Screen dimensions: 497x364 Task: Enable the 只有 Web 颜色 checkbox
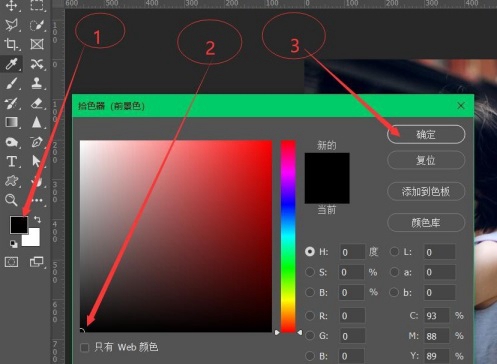point(85,348)
